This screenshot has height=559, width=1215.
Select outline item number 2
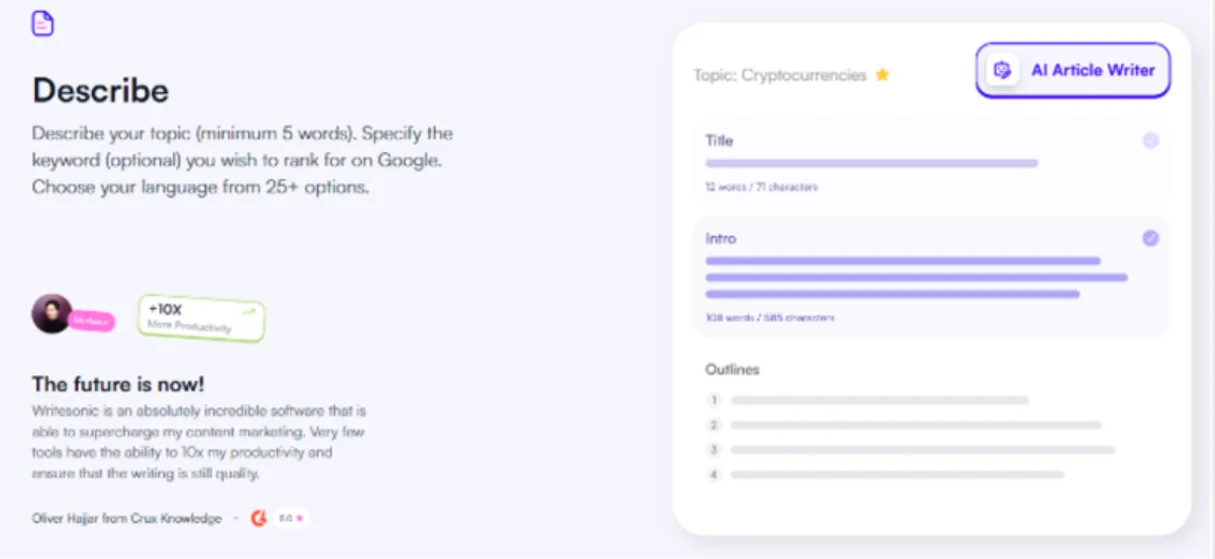pyautogui.click(x=904, y=425)
